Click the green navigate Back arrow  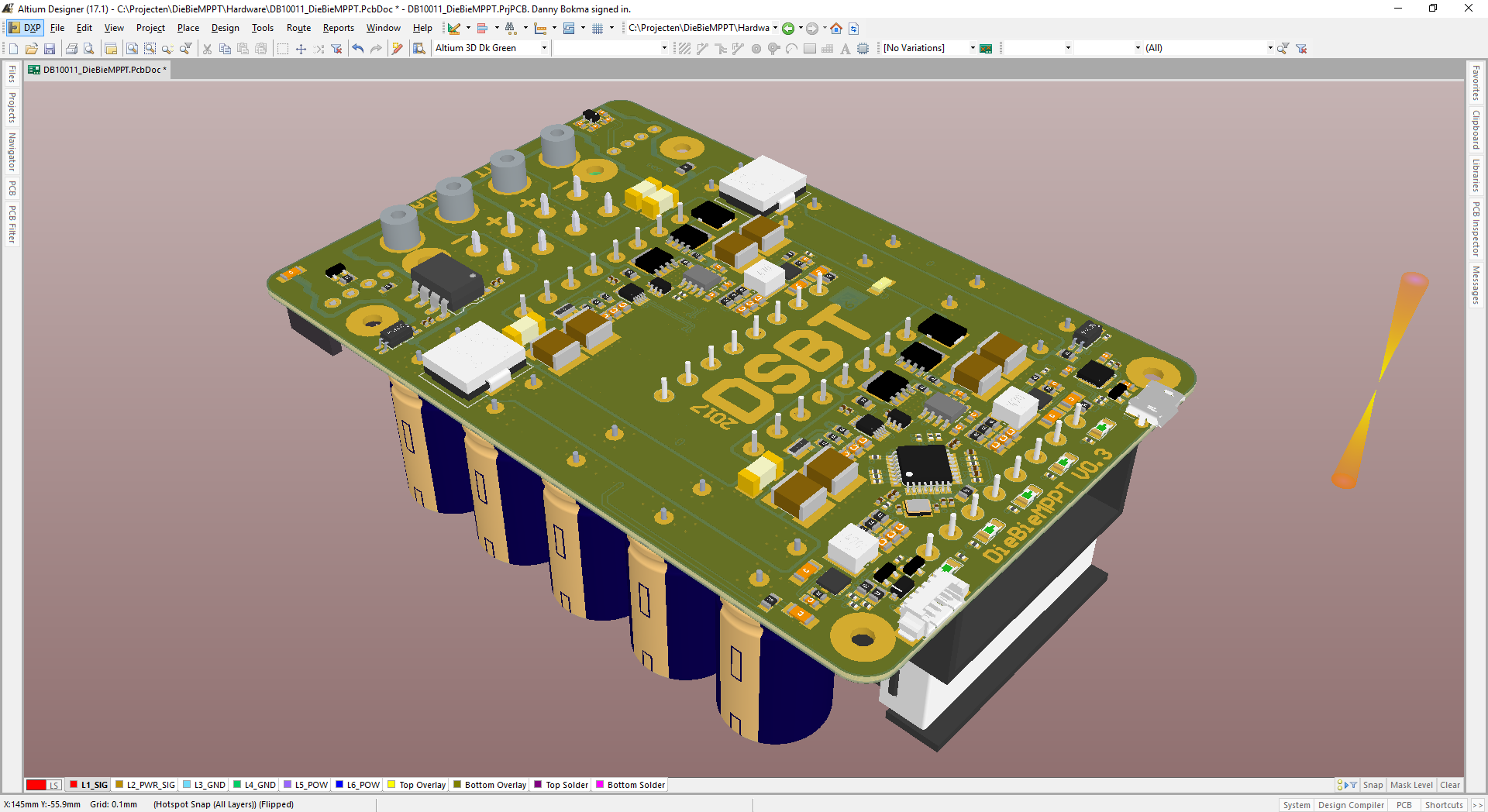(x=788, y=29)
